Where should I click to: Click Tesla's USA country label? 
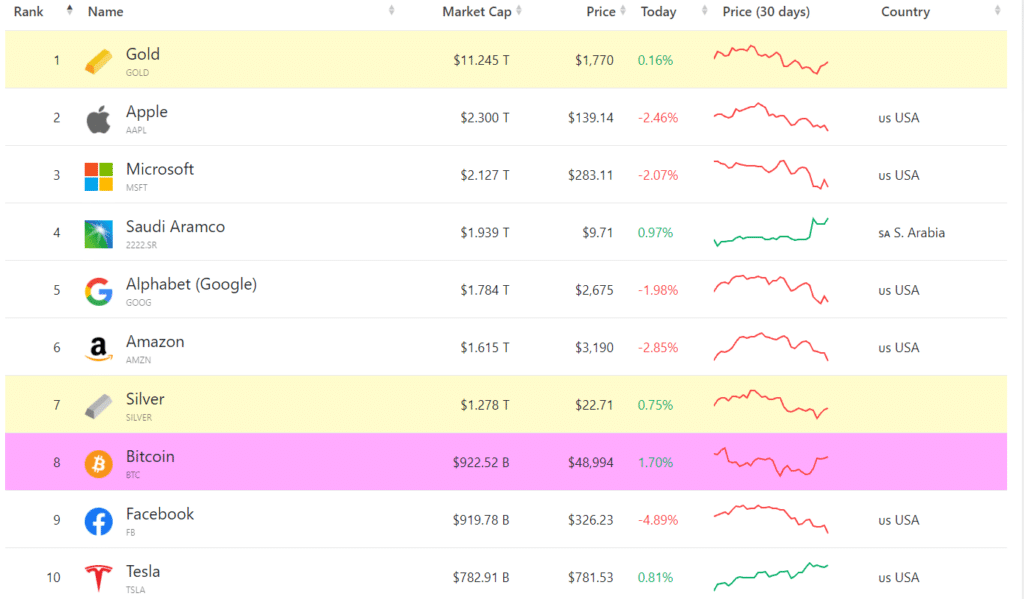899,577
